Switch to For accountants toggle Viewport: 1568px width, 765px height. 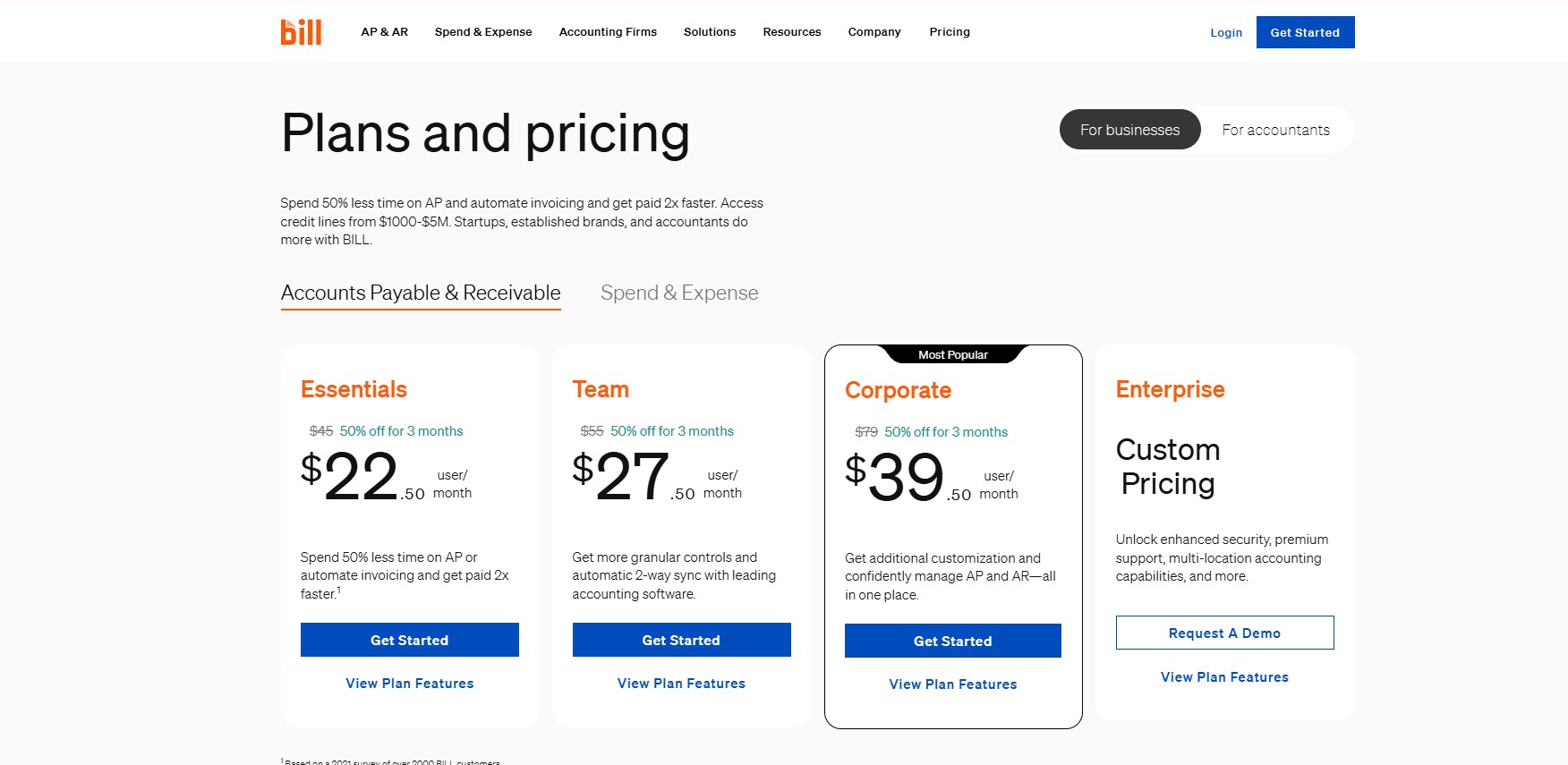(1275, 130)
